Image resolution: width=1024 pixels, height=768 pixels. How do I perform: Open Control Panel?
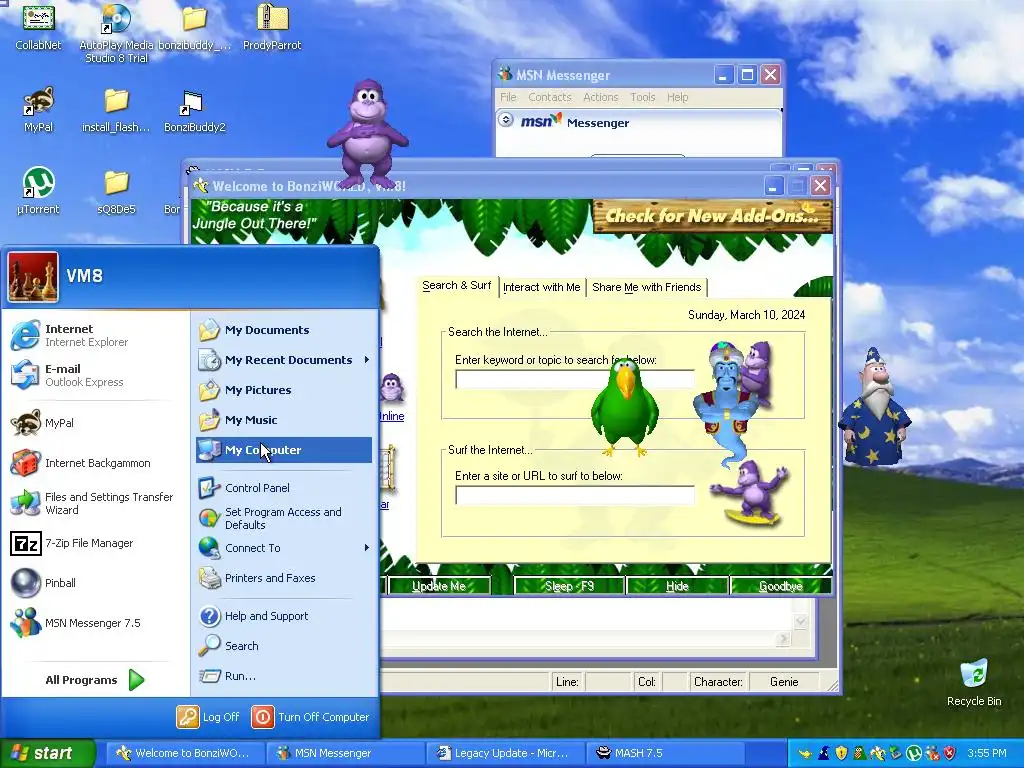[284, 488]
